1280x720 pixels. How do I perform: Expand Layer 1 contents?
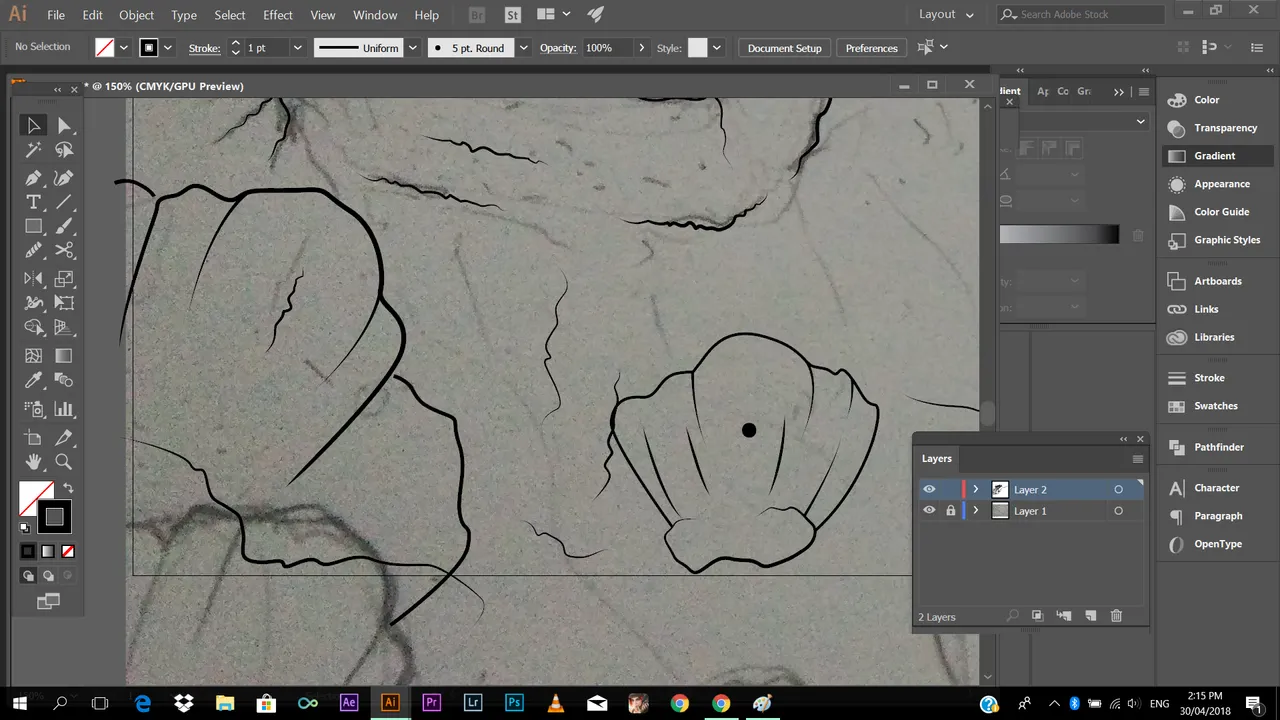pyautogui.click(x=976, y=510)
